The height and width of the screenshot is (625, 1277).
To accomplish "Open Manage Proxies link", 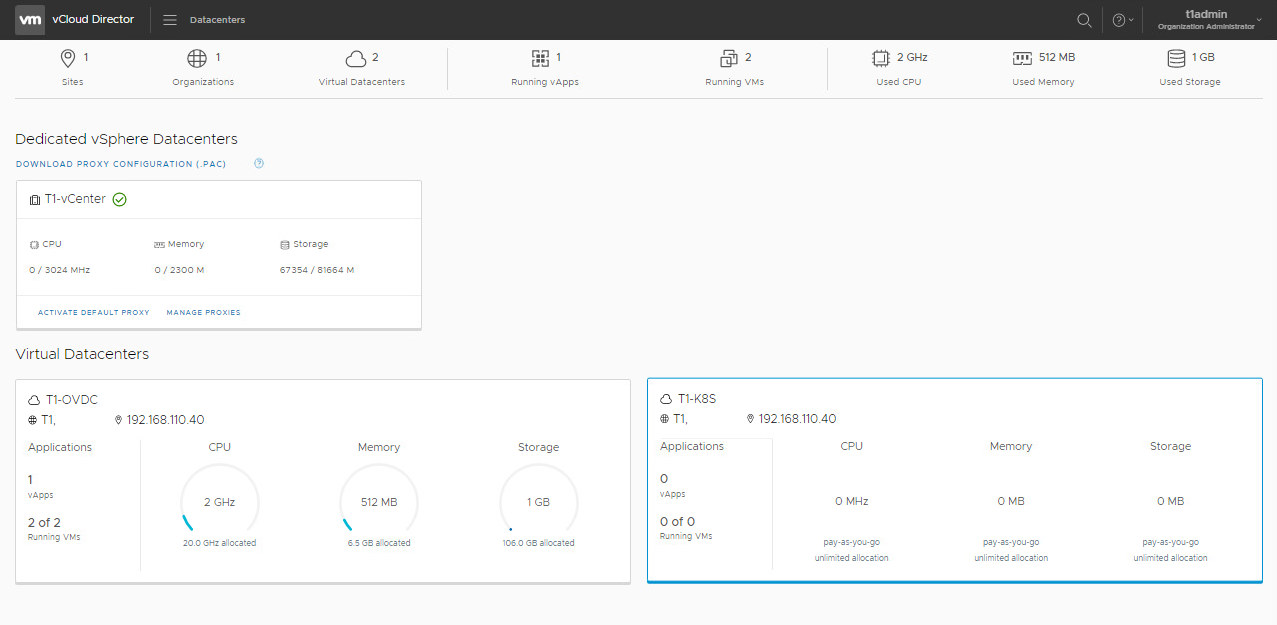I will (203, 313).
